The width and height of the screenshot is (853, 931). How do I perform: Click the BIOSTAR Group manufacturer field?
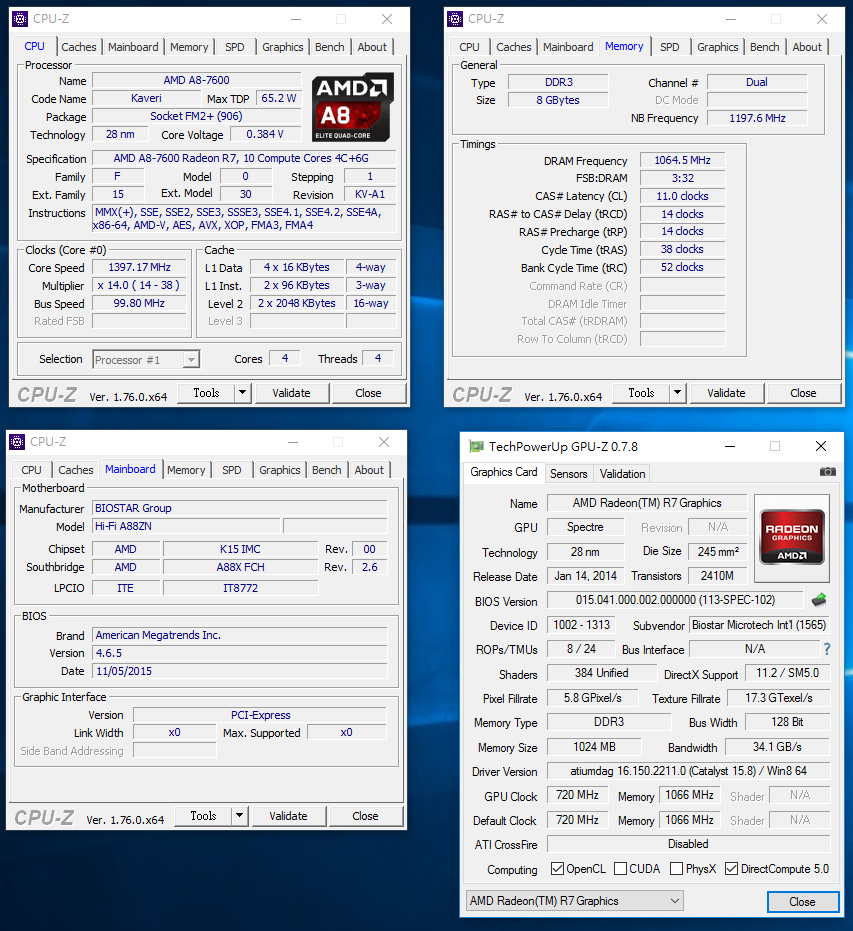(x=240, y=508)
